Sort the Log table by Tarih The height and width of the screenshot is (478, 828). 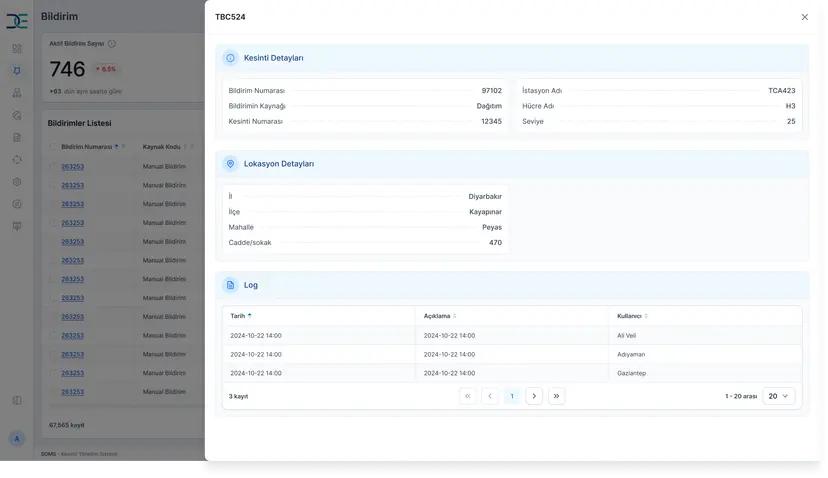coord(250,316)
